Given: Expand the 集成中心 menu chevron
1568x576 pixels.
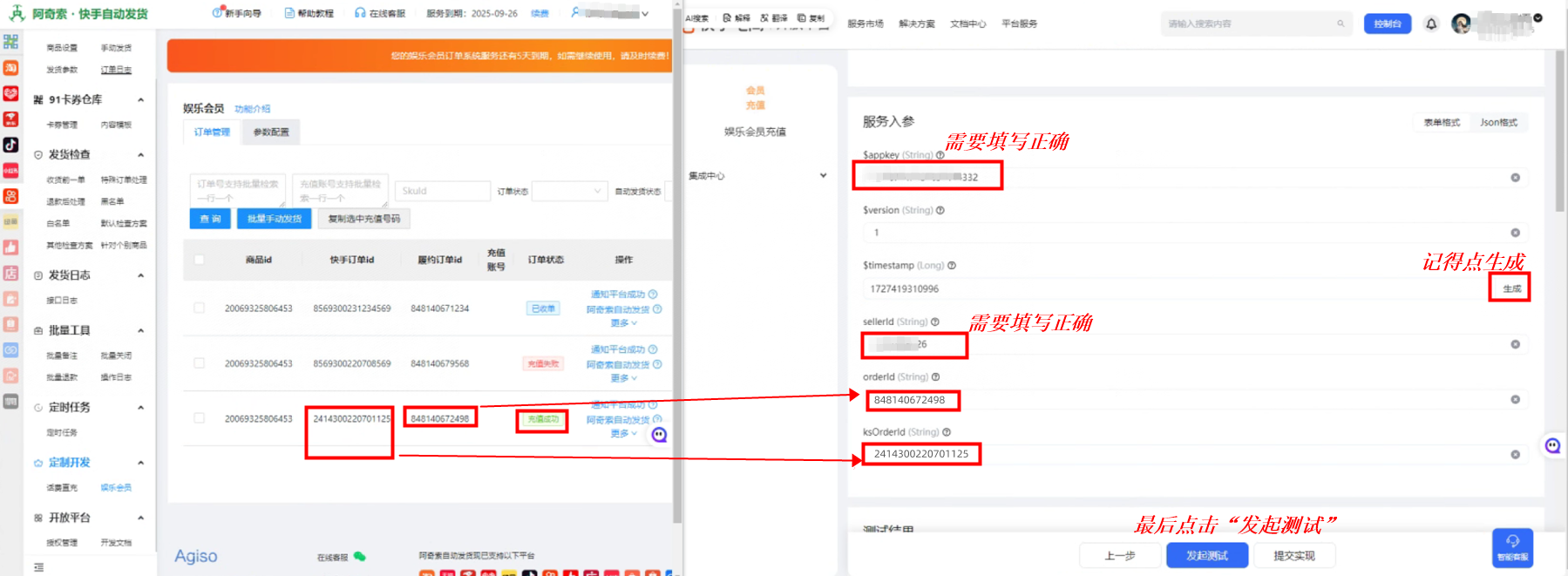Looking at the screenshot, I should point(823,176).
